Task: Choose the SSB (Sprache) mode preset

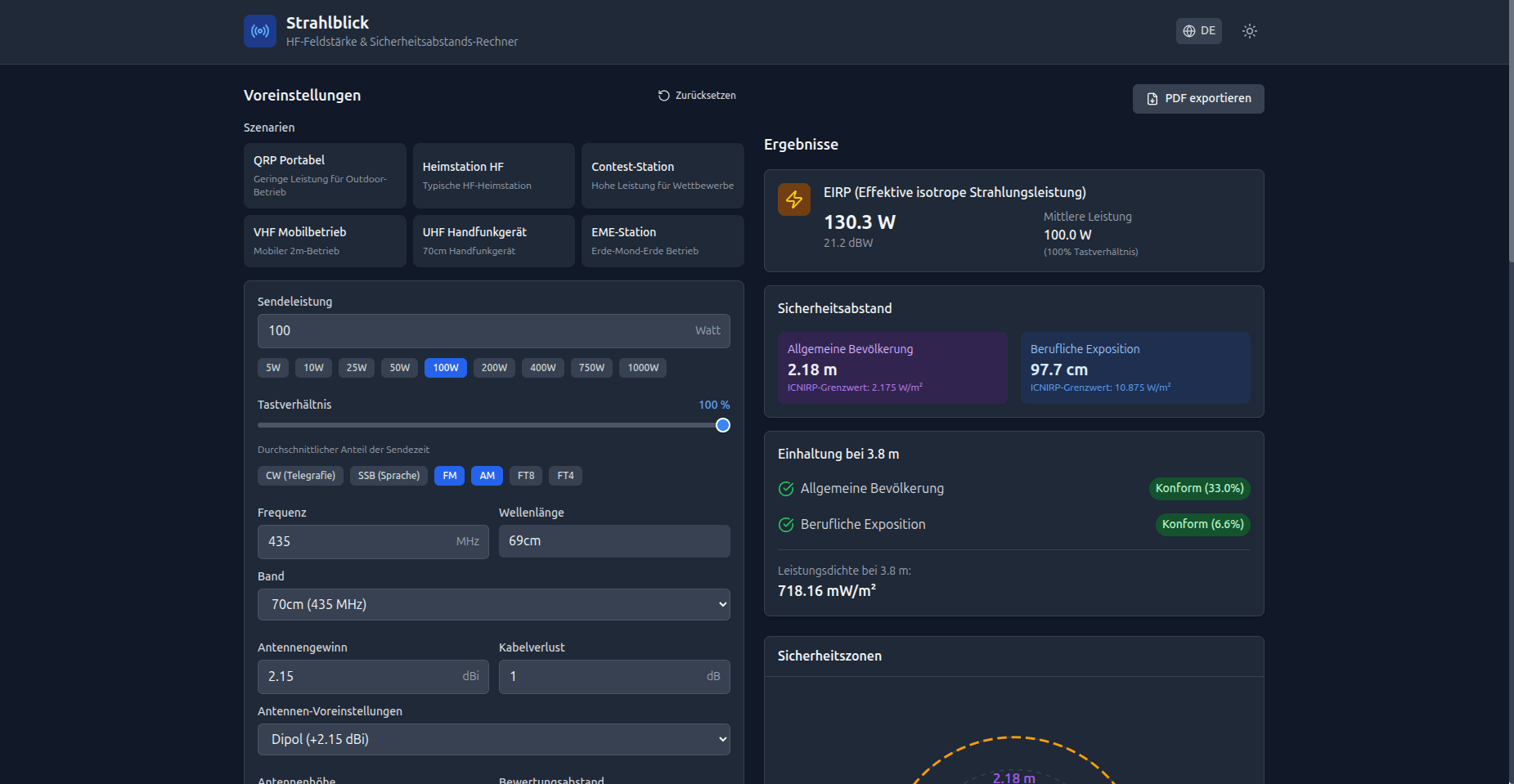Action: point(389,476)
